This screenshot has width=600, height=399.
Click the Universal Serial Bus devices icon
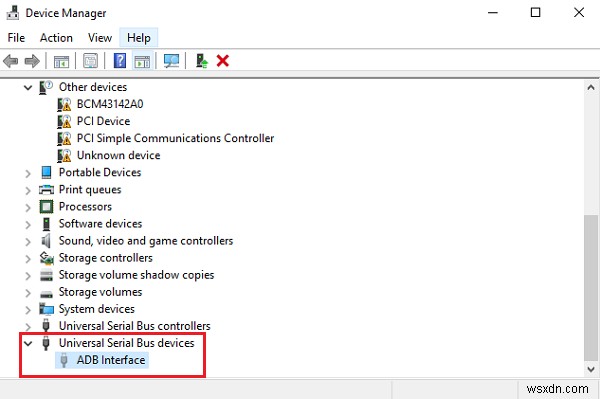pos(46,343)
